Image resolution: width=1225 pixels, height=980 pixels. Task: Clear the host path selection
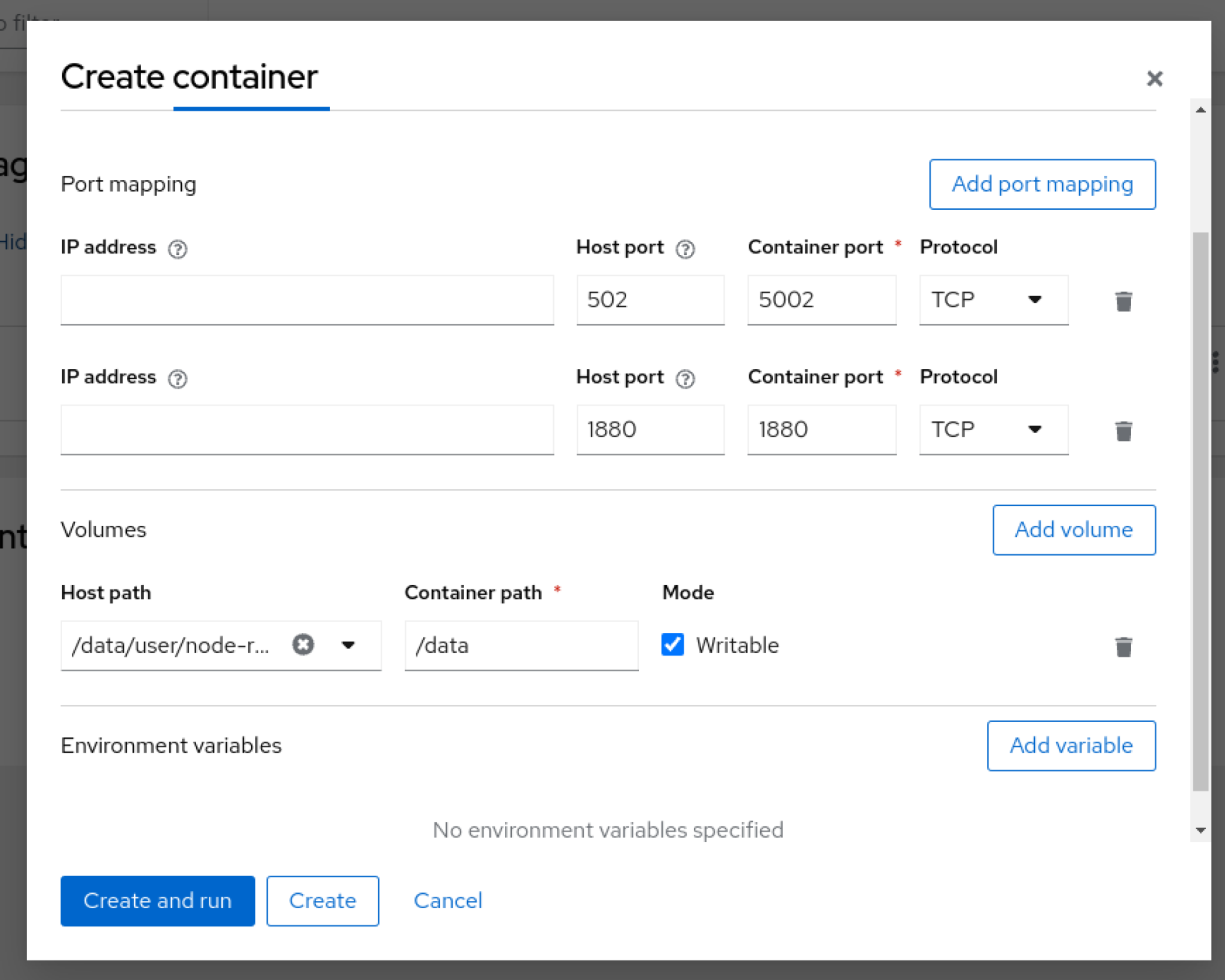pyautogui.click(x=303, y=644)
